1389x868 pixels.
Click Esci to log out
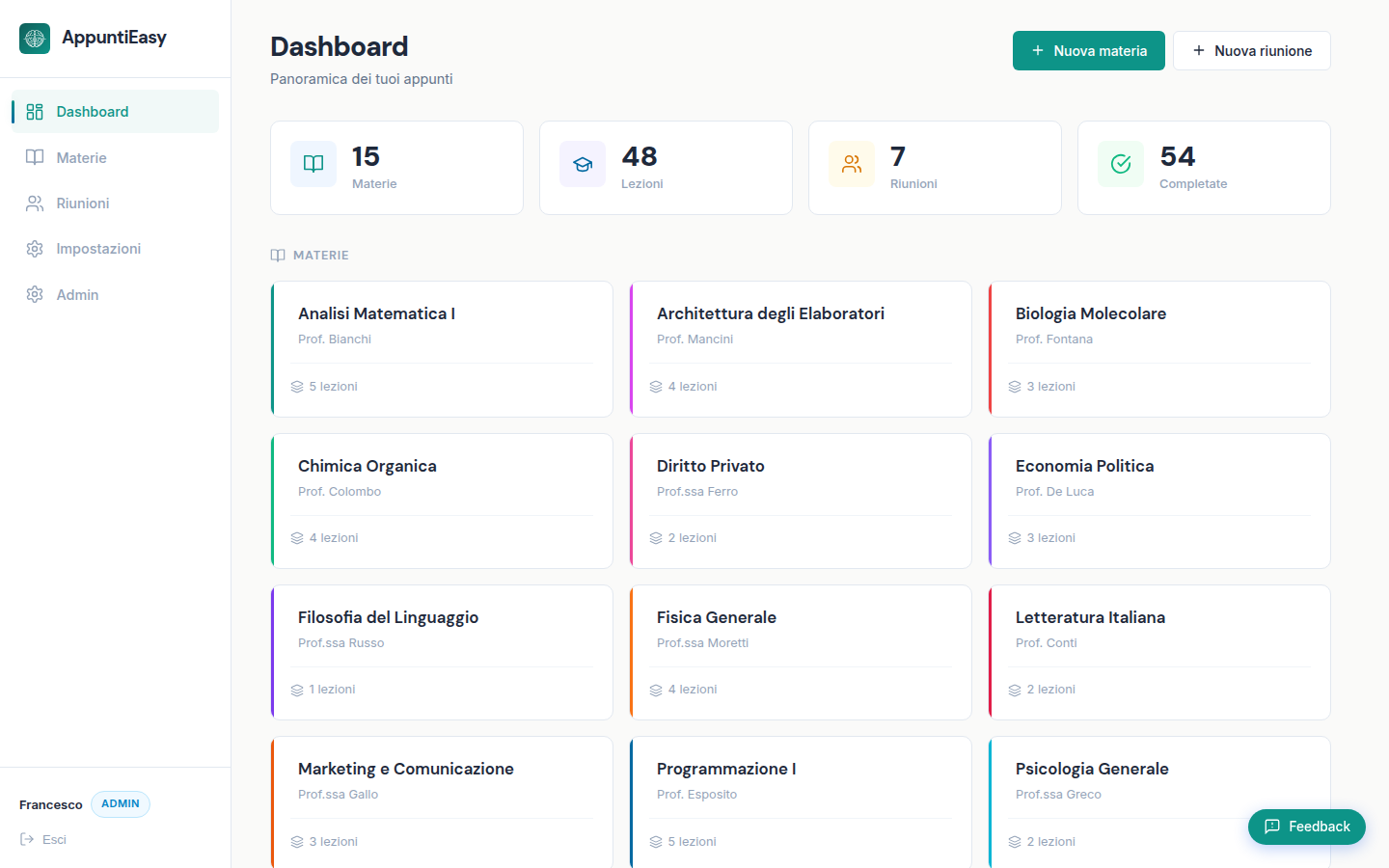pyautogui.click(x=55, y=839)
